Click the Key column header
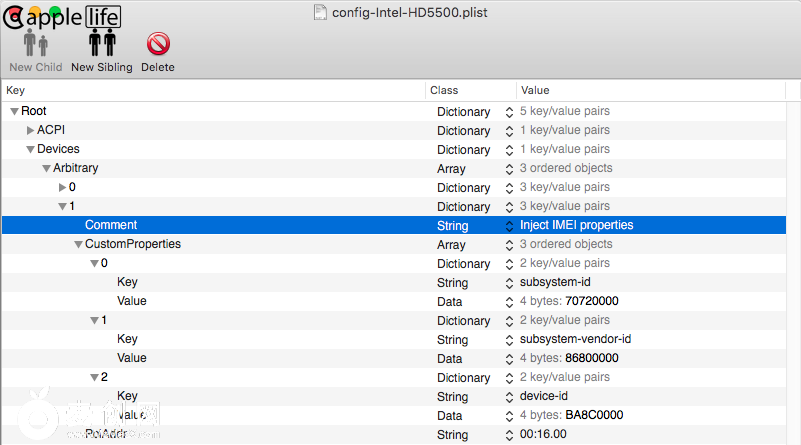 click(x=200, y=91)
